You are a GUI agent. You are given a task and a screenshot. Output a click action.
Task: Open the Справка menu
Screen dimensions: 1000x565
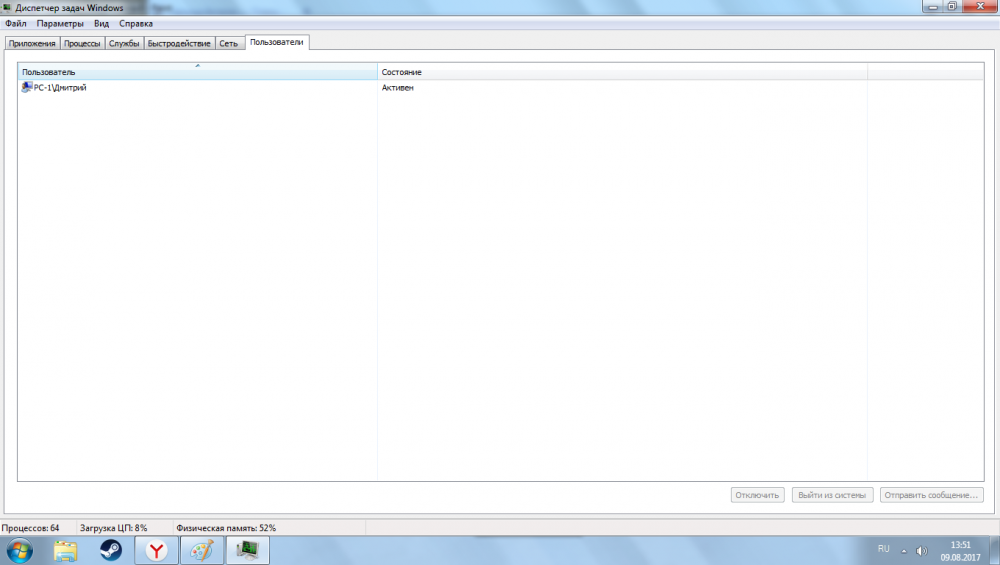pyautogui.click(x=136, y=23)
